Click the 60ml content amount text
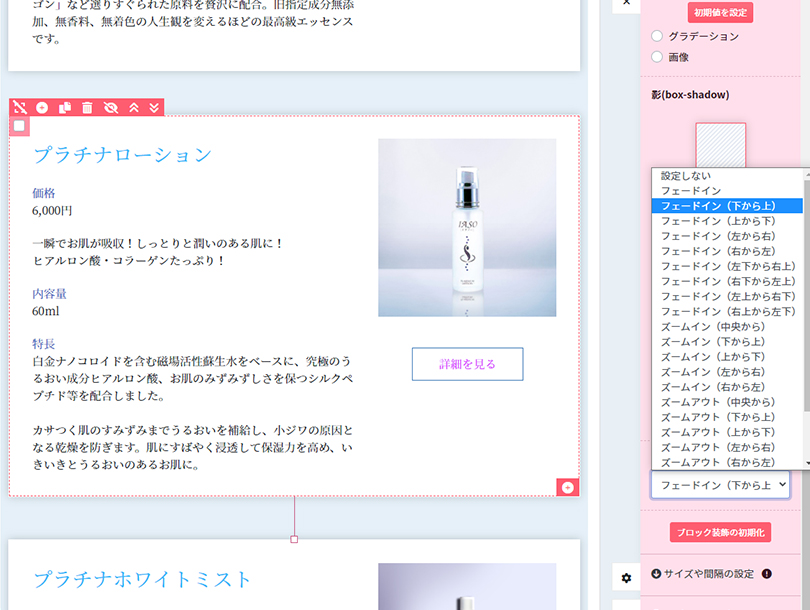810x610 pixels. [x=45, y=311]
